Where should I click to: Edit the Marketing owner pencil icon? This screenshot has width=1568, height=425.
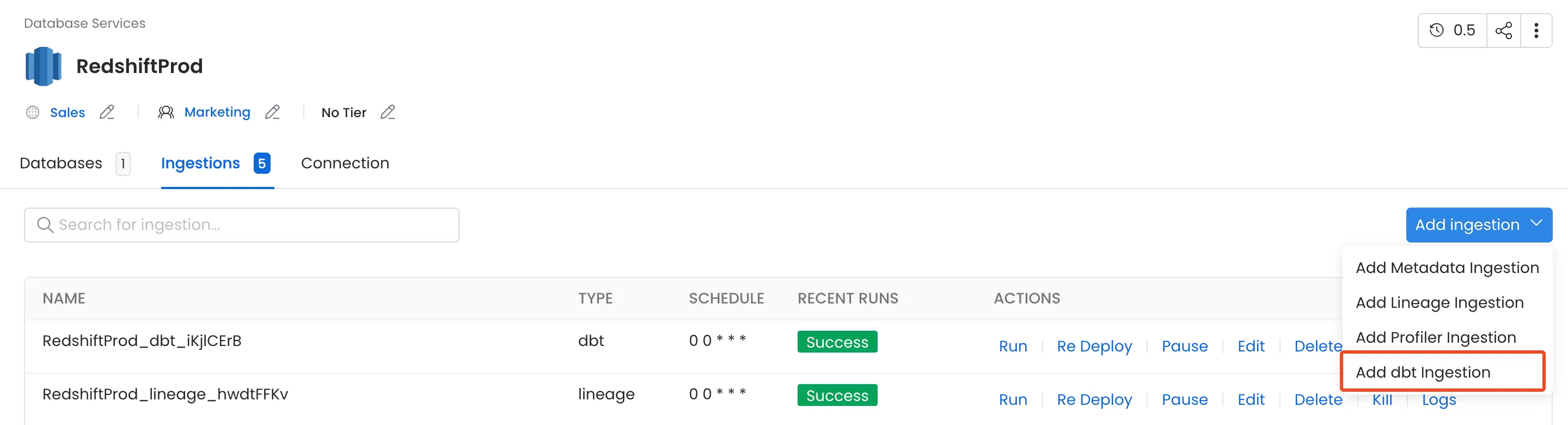[273, 113]
